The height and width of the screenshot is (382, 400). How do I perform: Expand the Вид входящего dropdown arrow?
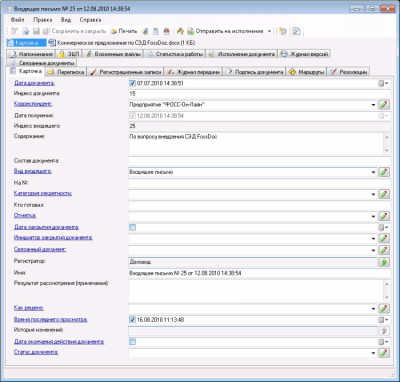coord(373,172)
